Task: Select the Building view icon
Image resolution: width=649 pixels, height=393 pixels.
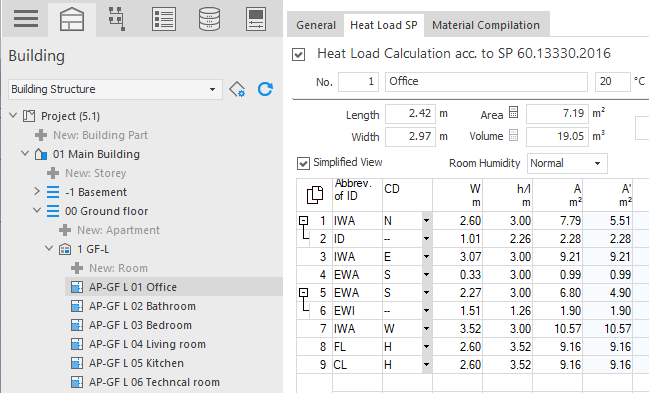Action: 72,19
